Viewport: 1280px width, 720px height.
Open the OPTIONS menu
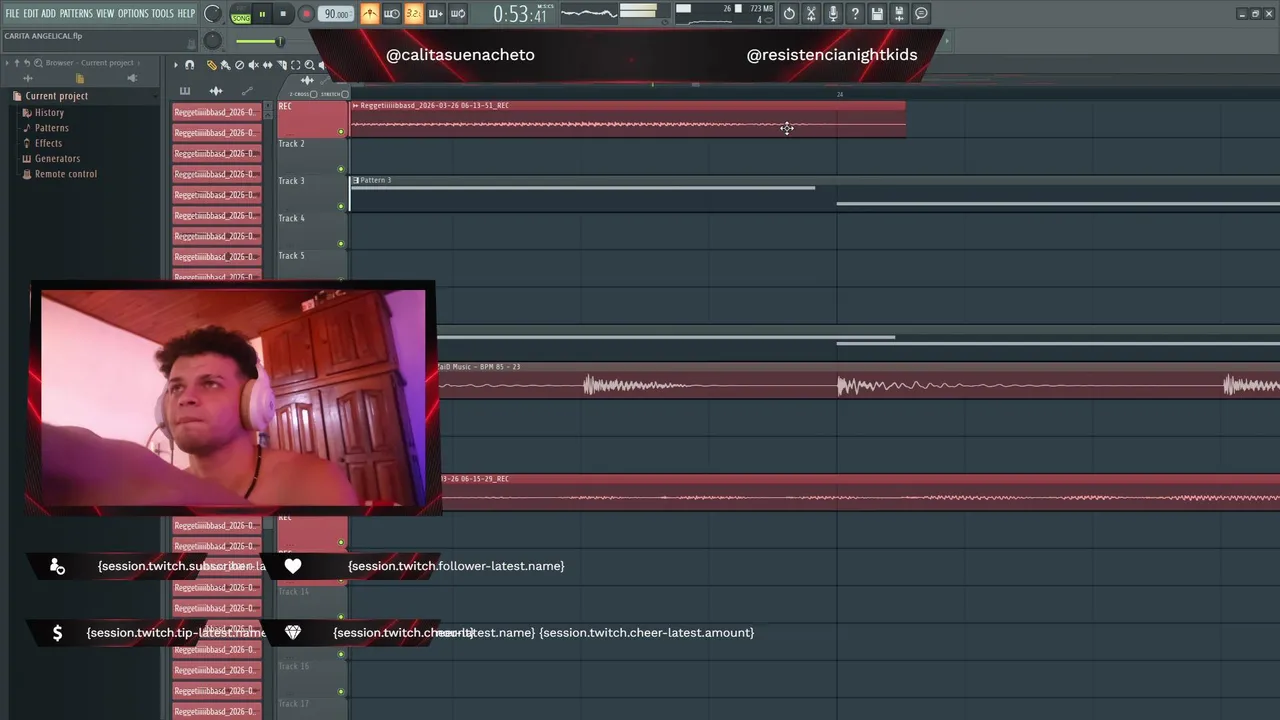(x=133, y=13)
